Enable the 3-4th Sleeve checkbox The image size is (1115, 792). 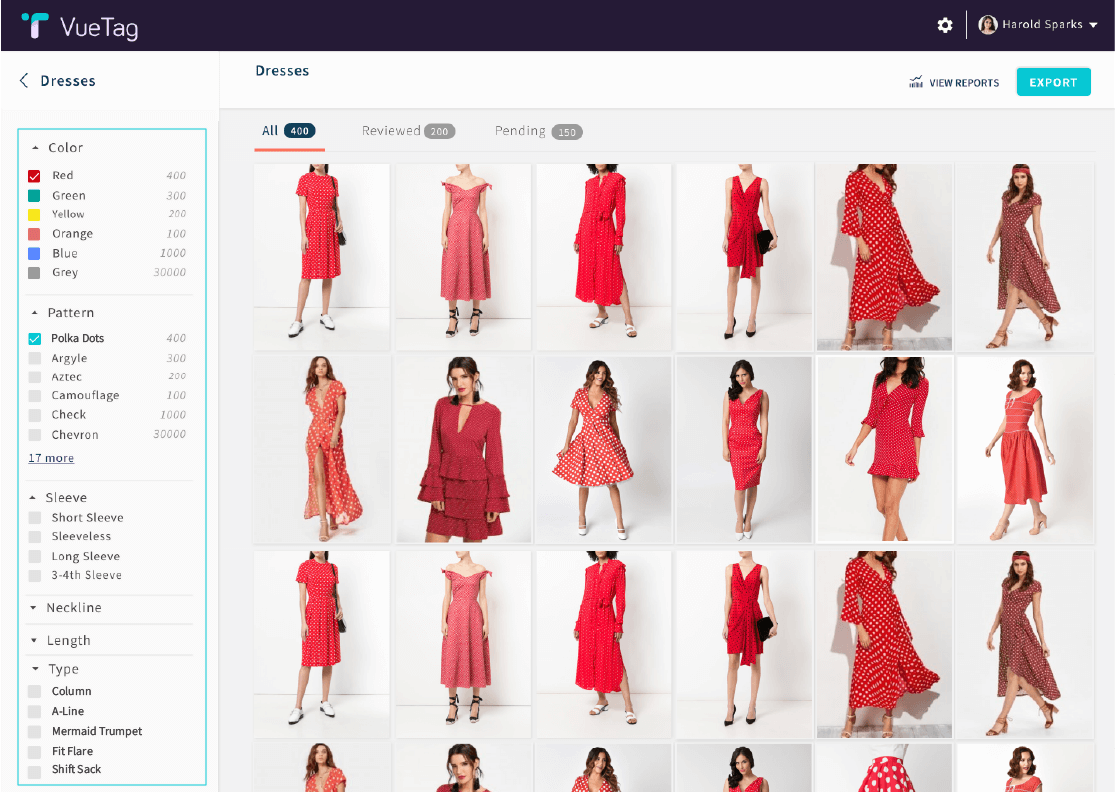pyautogui.click(x=34, y=575)
